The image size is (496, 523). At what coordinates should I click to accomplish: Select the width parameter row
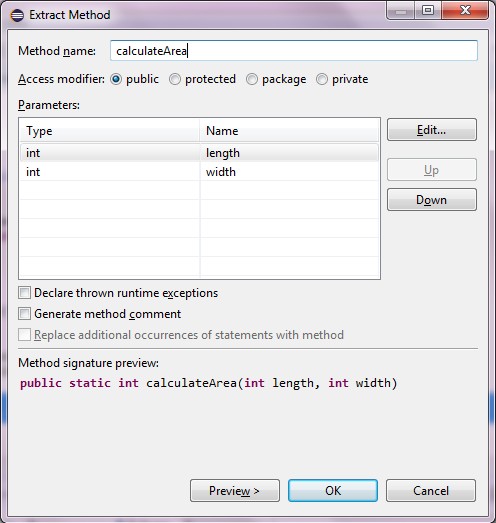click(199, 172)
